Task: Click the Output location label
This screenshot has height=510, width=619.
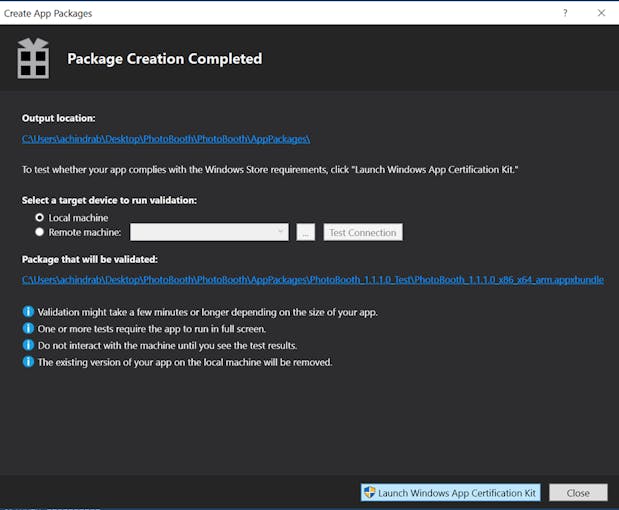Action: pyautogui.click(x=58, y=118)
